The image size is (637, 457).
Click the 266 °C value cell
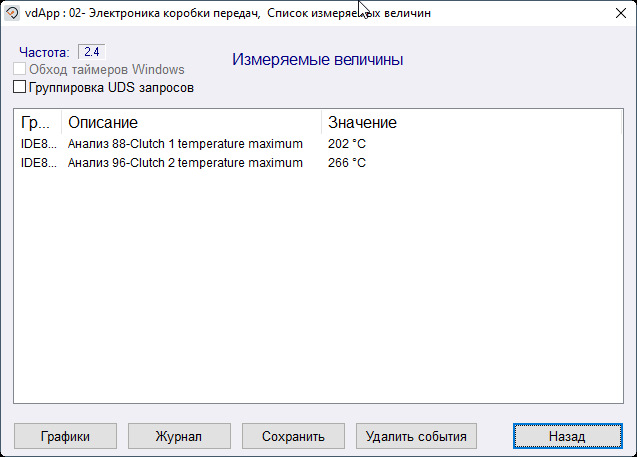tap(347, 163)
